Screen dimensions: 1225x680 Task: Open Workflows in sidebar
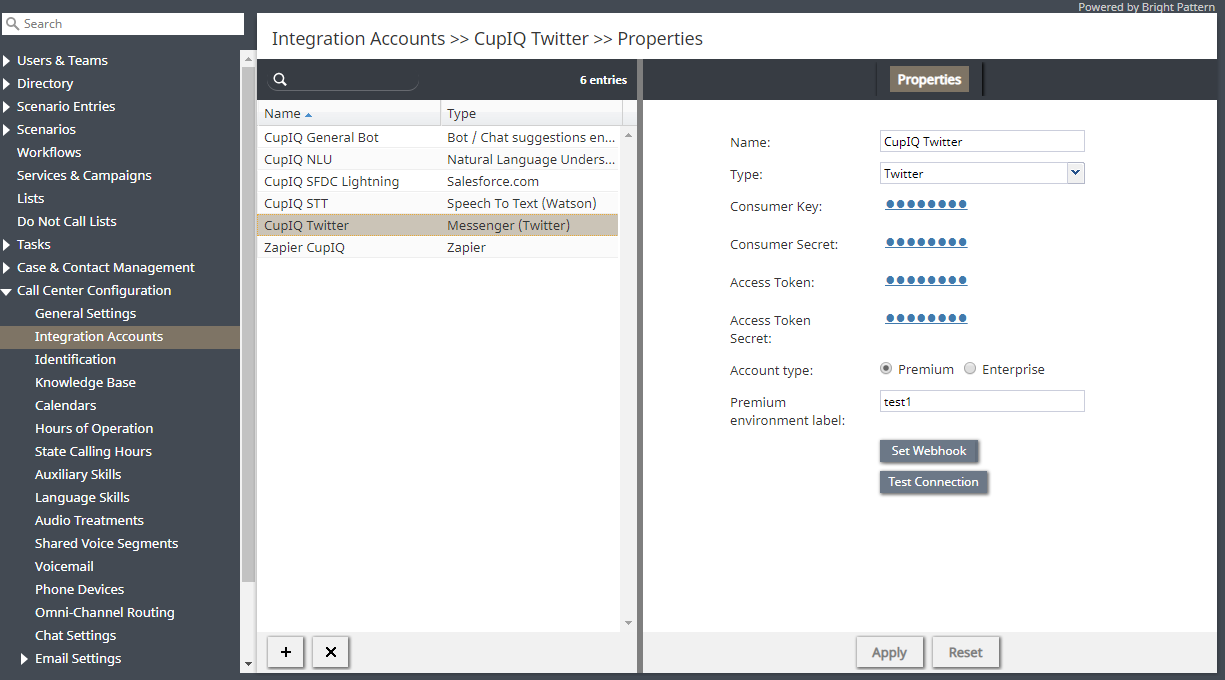coord(49,152)
